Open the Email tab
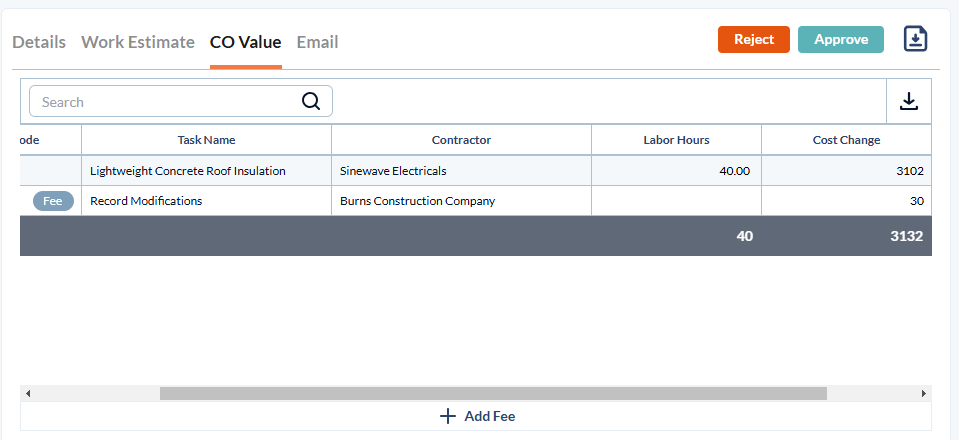959x440 pixels. [317, 42]
